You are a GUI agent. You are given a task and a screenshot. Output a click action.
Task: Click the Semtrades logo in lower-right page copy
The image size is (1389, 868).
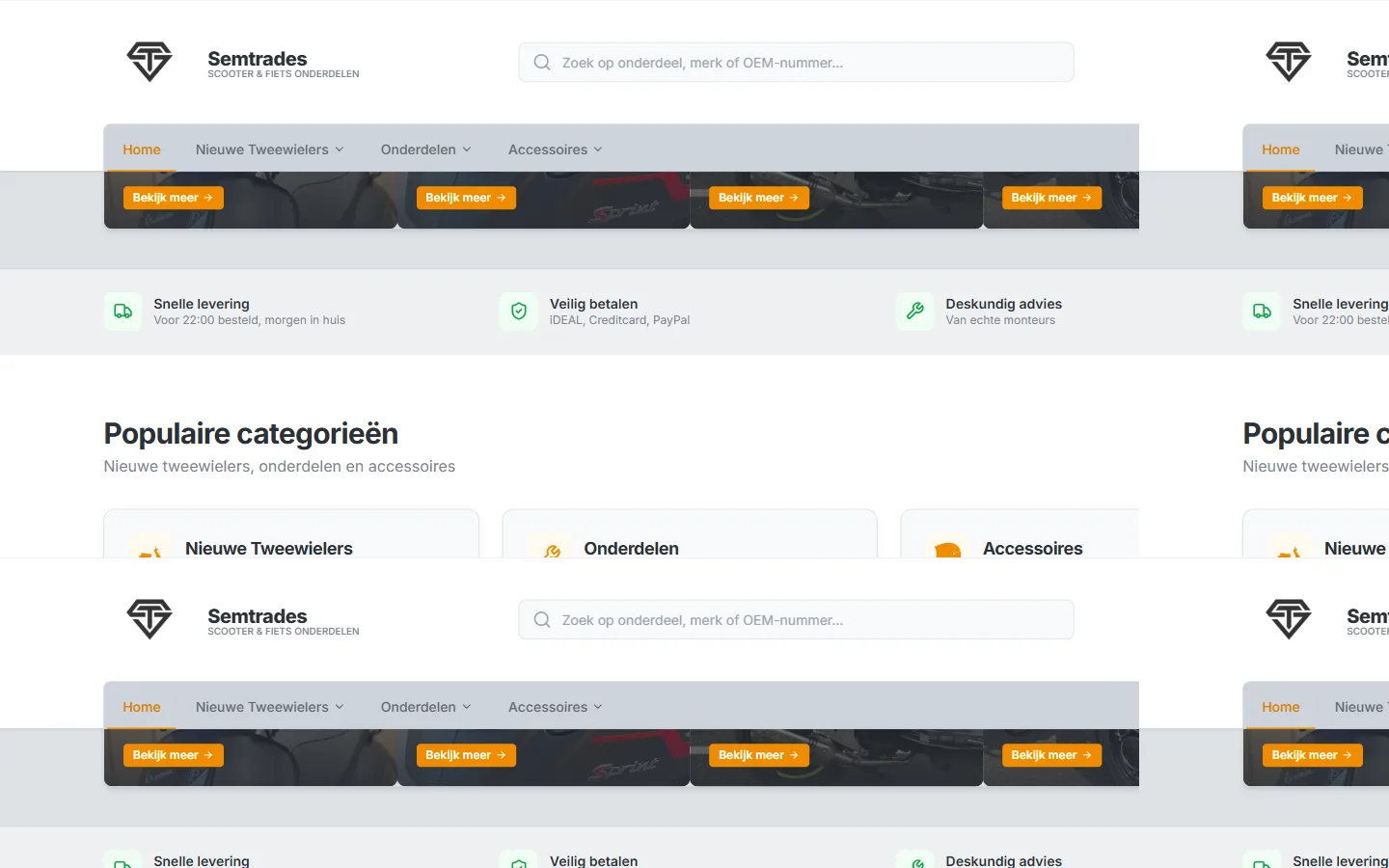coord(1289,619)
